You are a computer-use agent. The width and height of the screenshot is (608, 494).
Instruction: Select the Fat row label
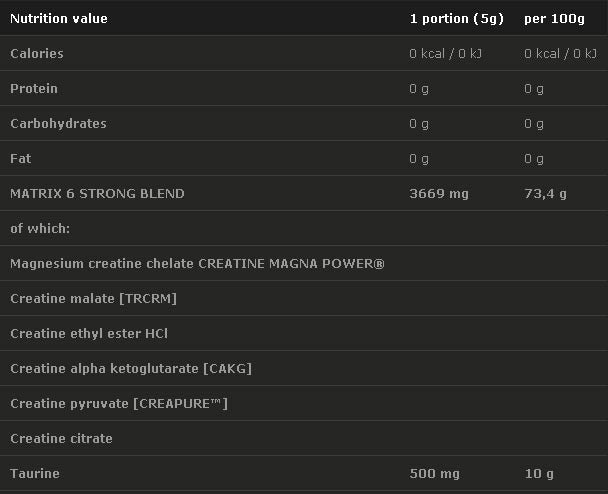(21, 158)
